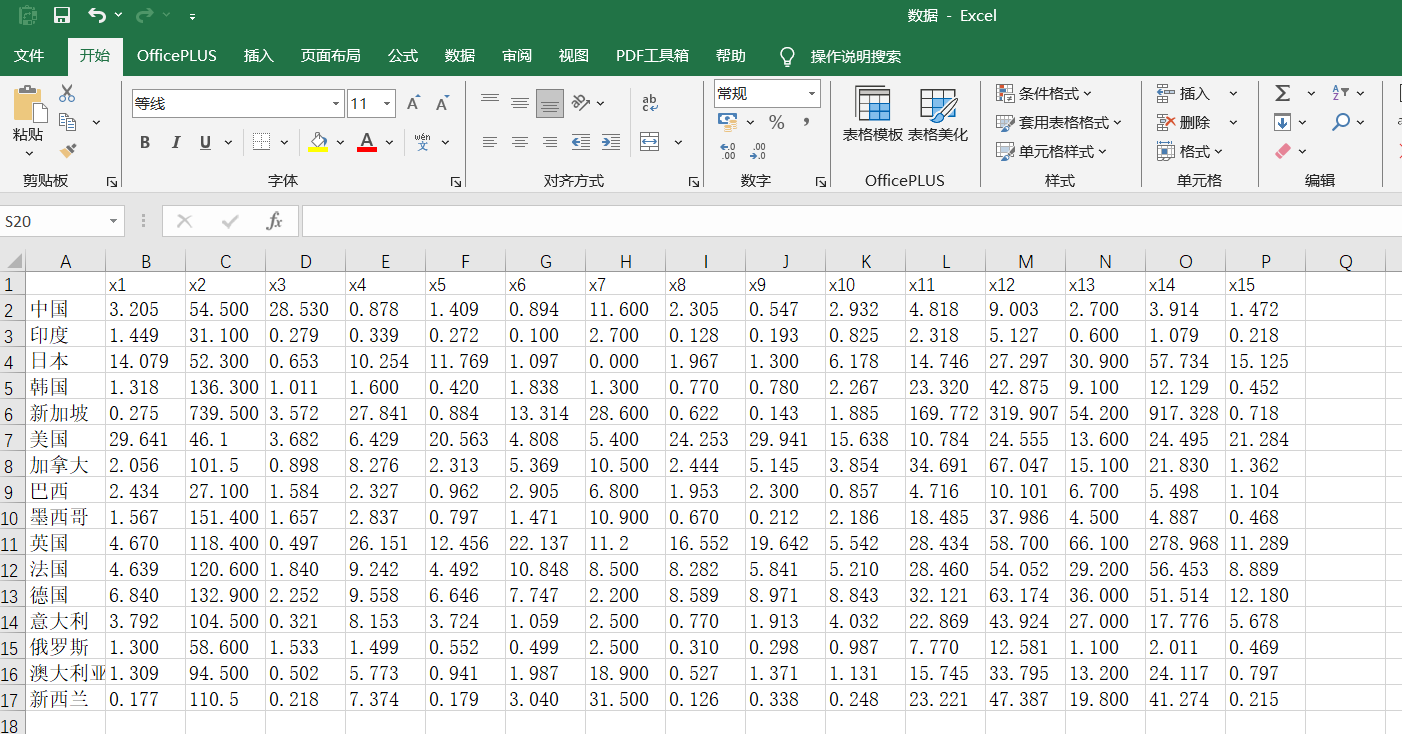Apply the yellow fill color swatch
This screenshot has width=1402, height=734.
tap(318, 142)
